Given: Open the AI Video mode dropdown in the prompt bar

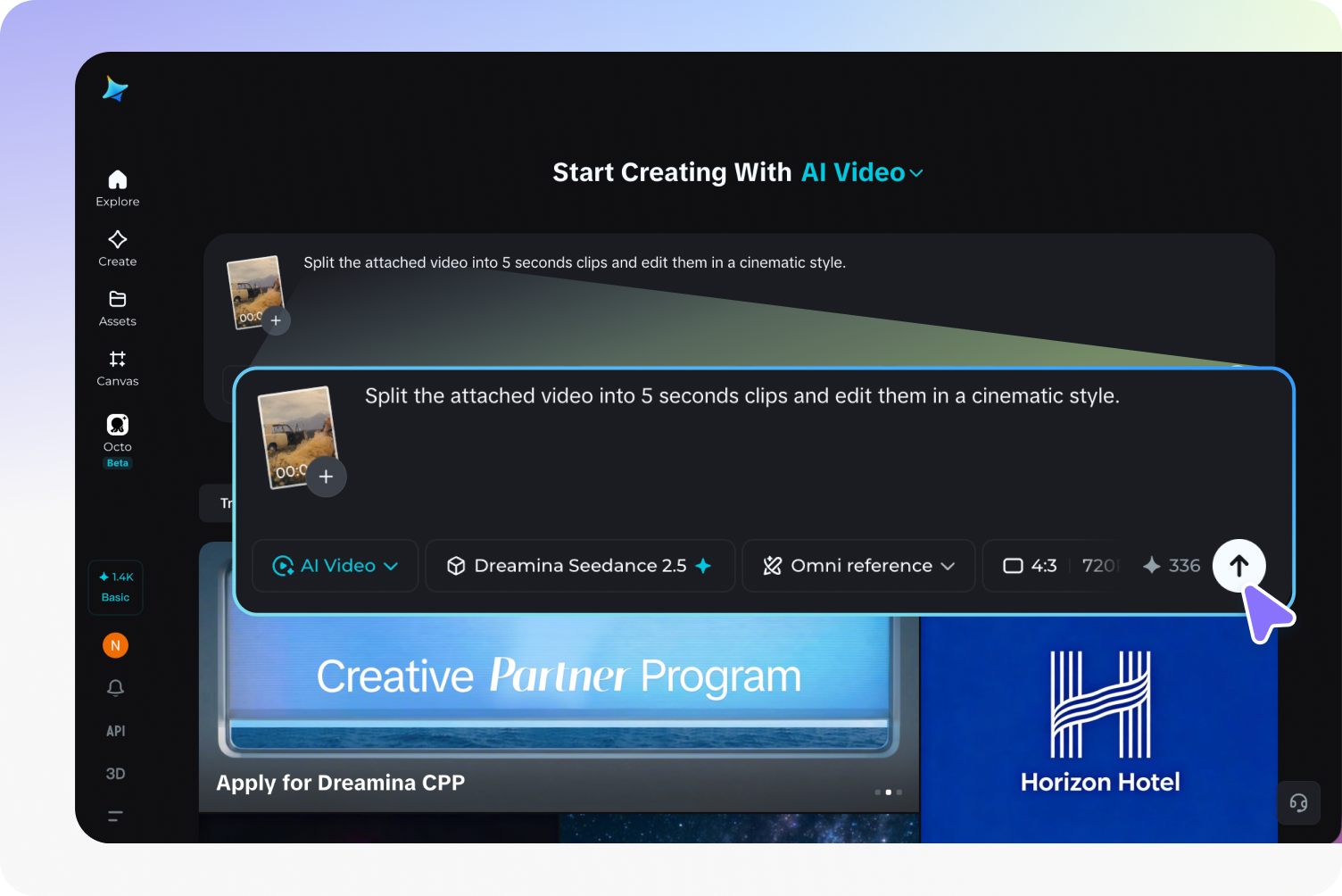Looking at the screenshot, I should coord(335,566).
